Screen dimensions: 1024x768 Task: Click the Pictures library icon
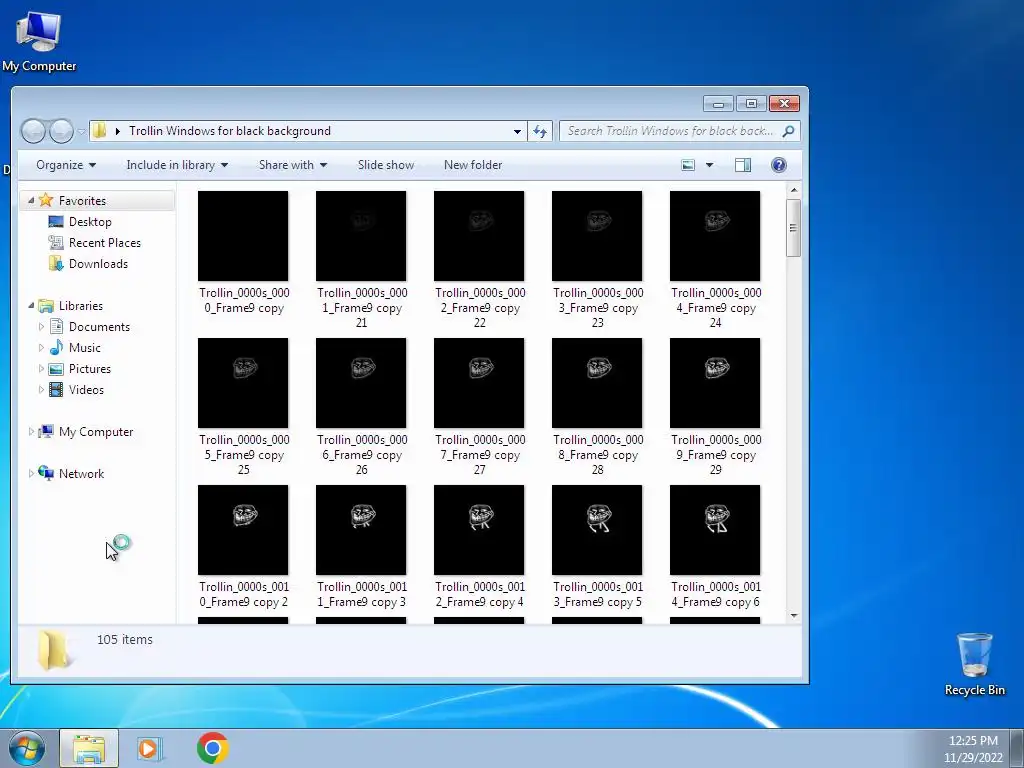click(56, 369)
